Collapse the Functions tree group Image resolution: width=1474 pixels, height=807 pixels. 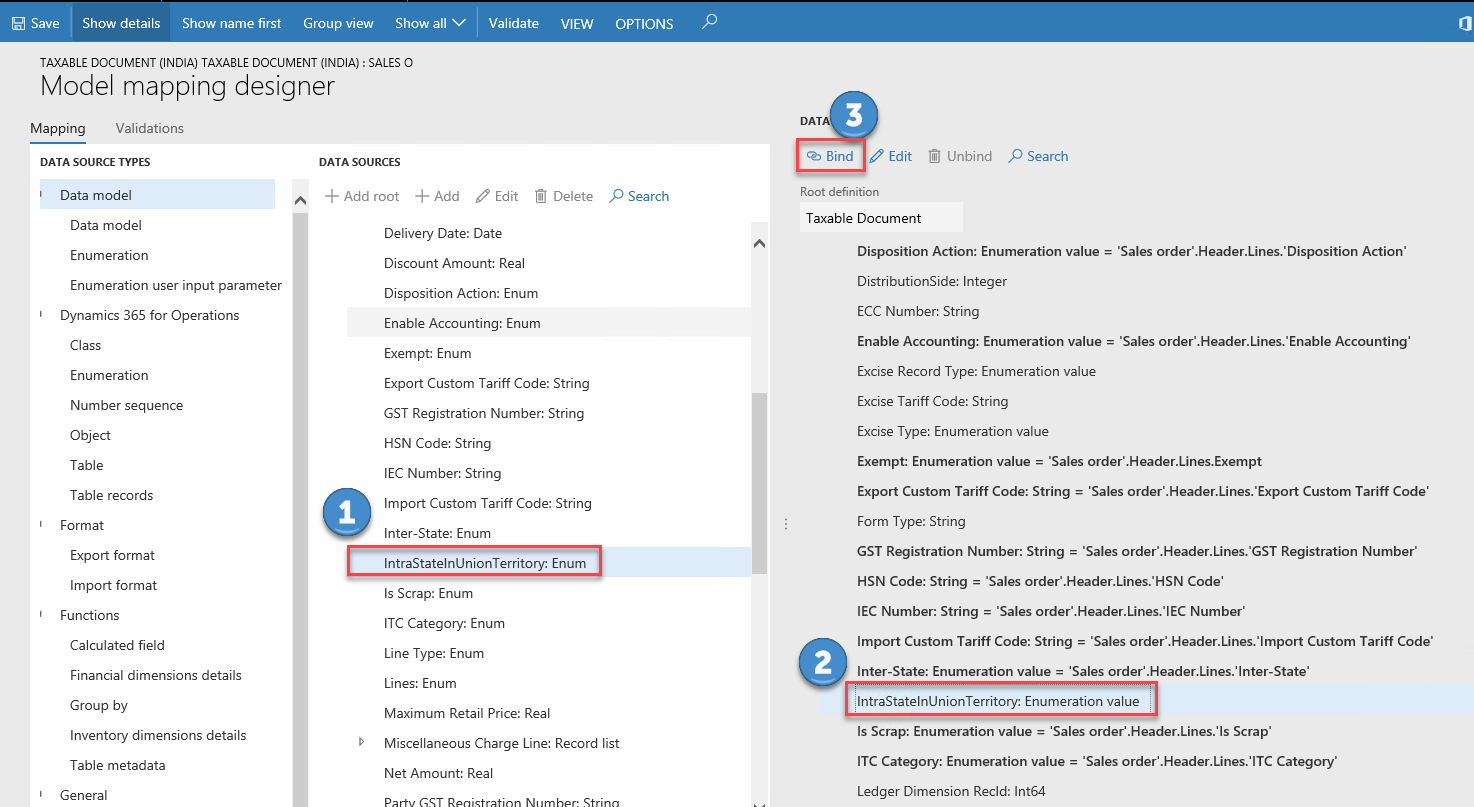click(x=42, y=614)
